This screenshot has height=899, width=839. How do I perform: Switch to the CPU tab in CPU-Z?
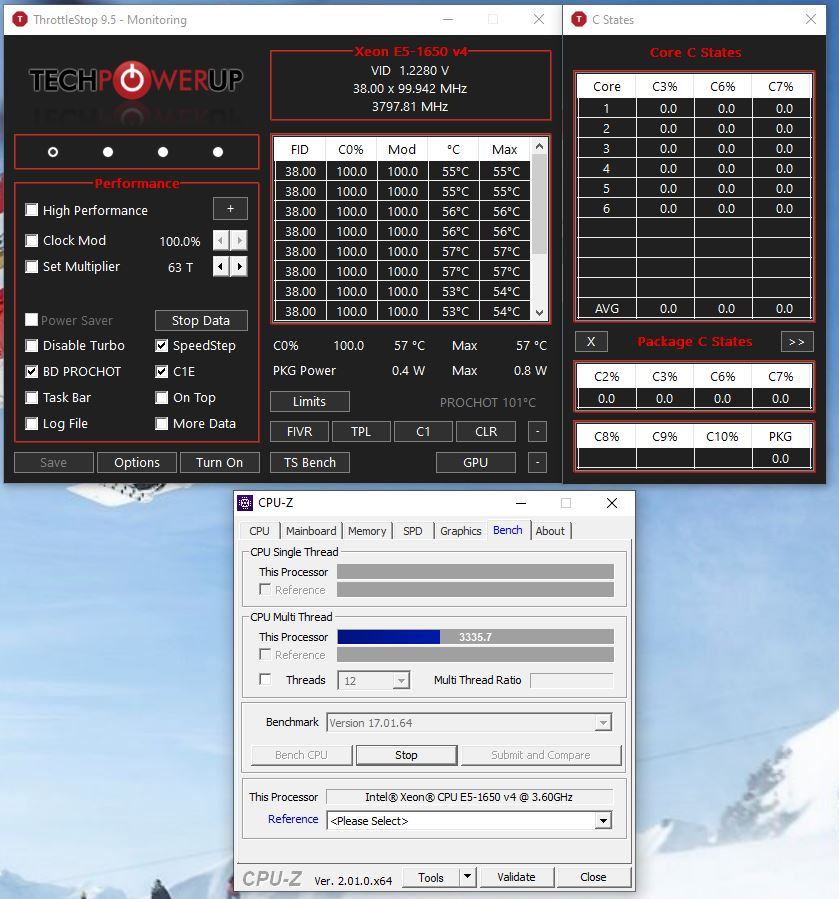(x=259, y=531)
